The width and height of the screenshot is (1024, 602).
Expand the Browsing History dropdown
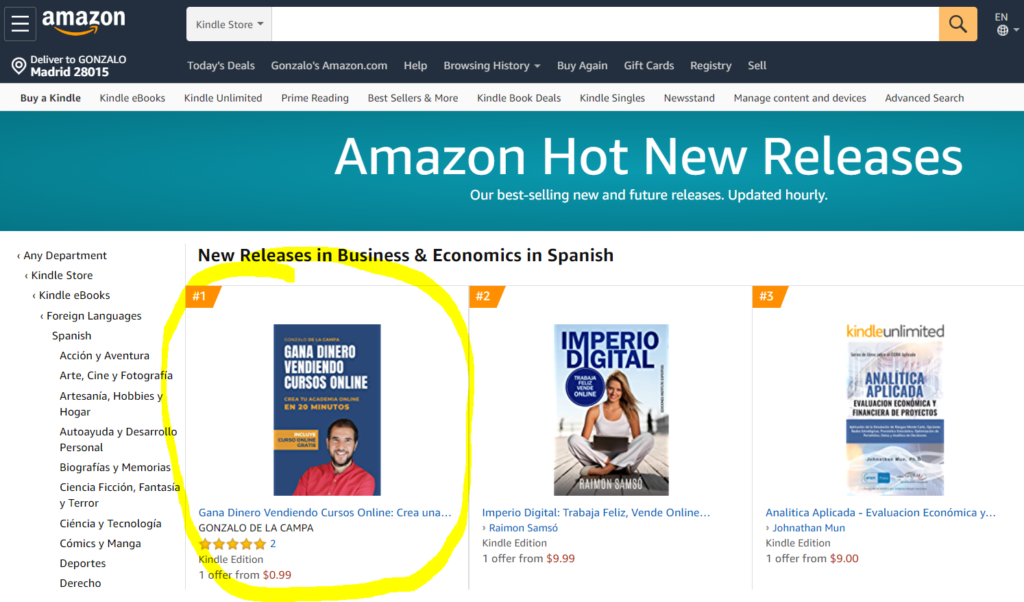pos(491,66)
